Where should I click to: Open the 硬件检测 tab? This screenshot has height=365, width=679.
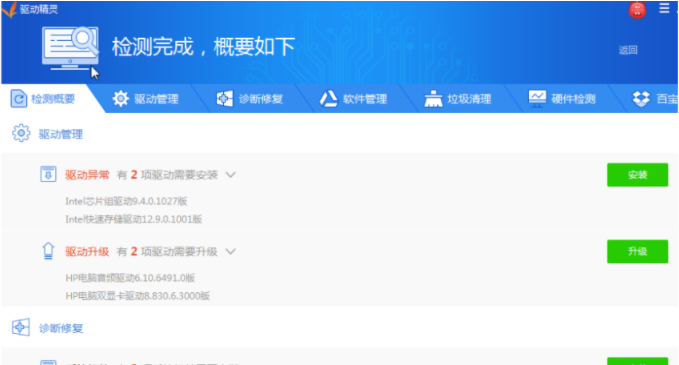(562, 99)
